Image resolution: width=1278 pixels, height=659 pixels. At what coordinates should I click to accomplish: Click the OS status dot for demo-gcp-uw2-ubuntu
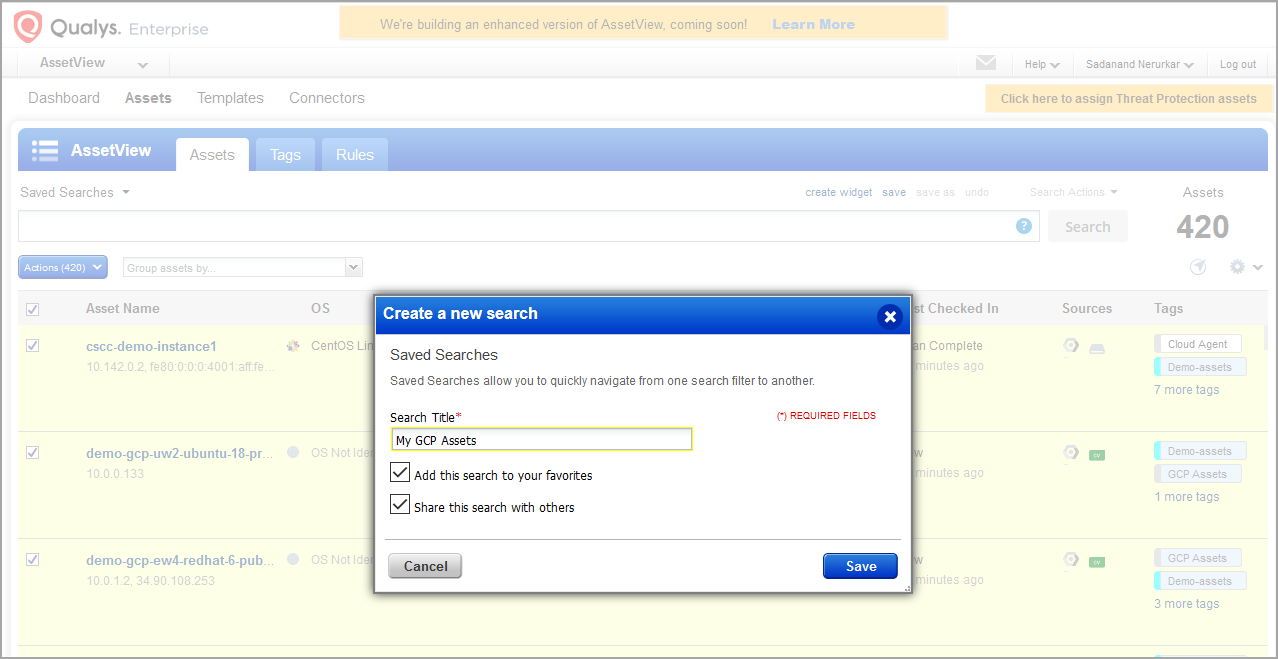tap(293, 452)
